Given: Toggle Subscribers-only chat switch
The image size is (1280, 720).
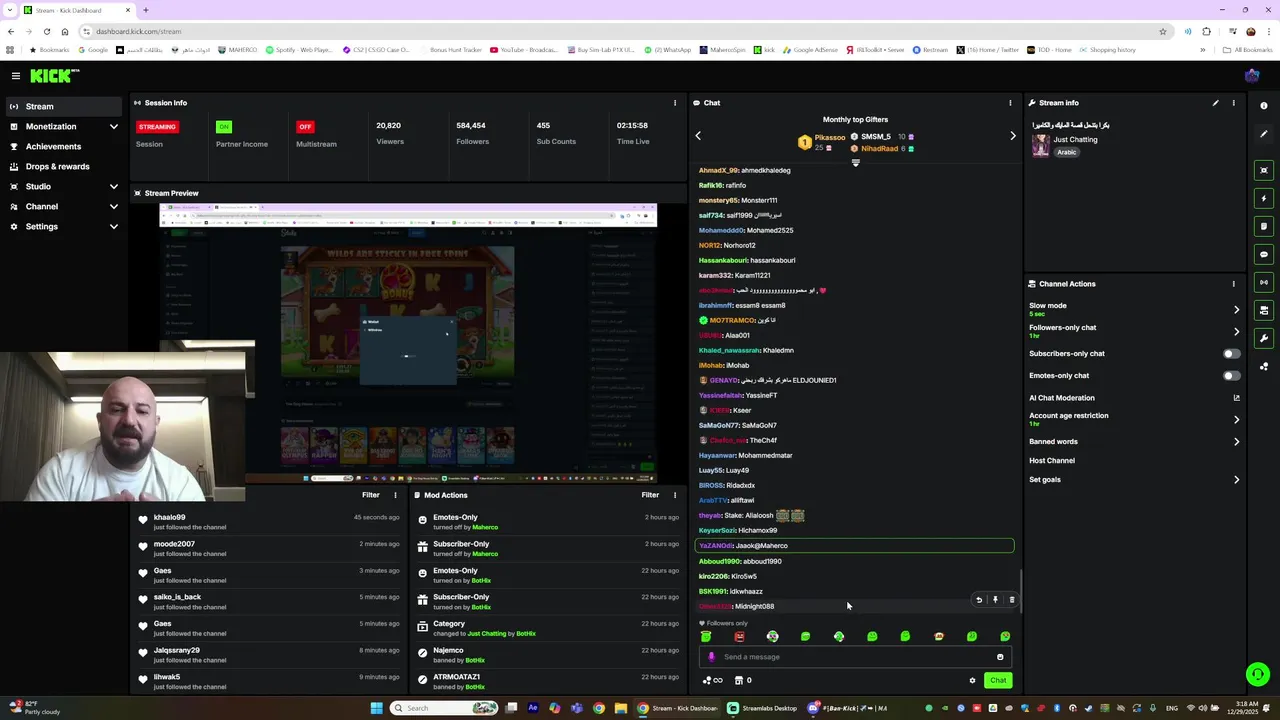Looking at the screenshot, I should [x=1232, y=354].
